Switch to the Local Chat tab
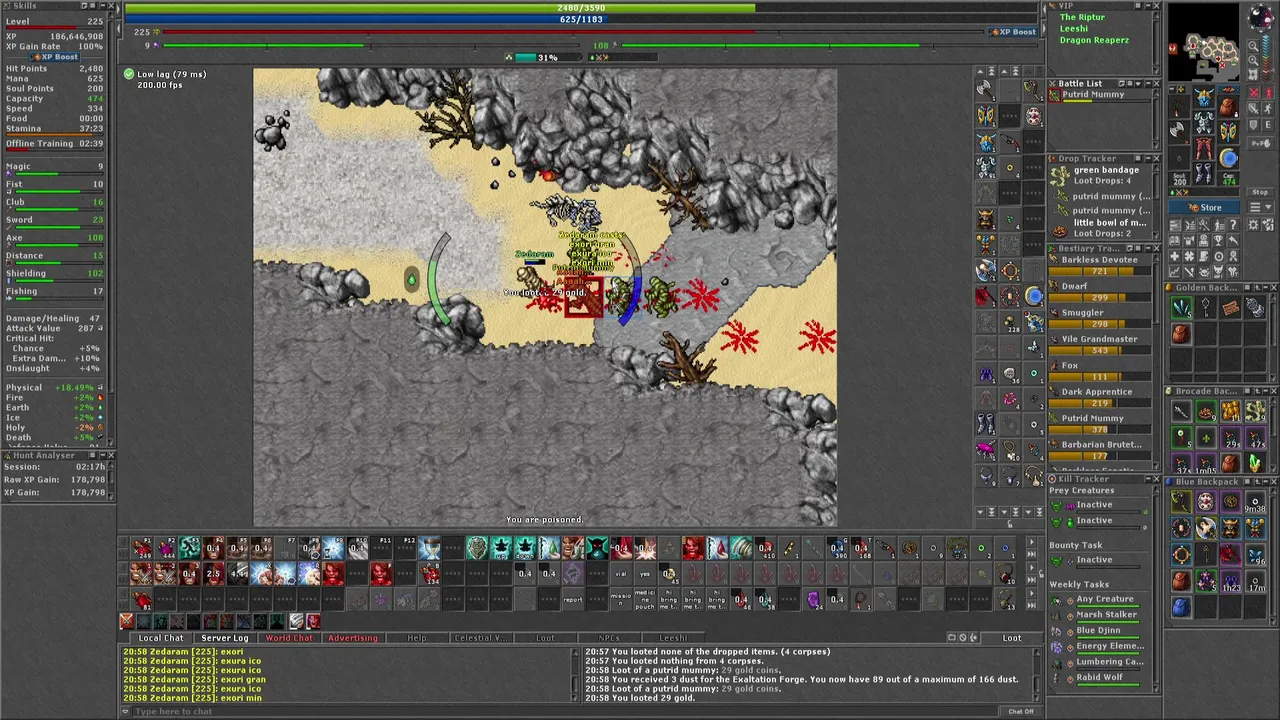 (161, 638)
